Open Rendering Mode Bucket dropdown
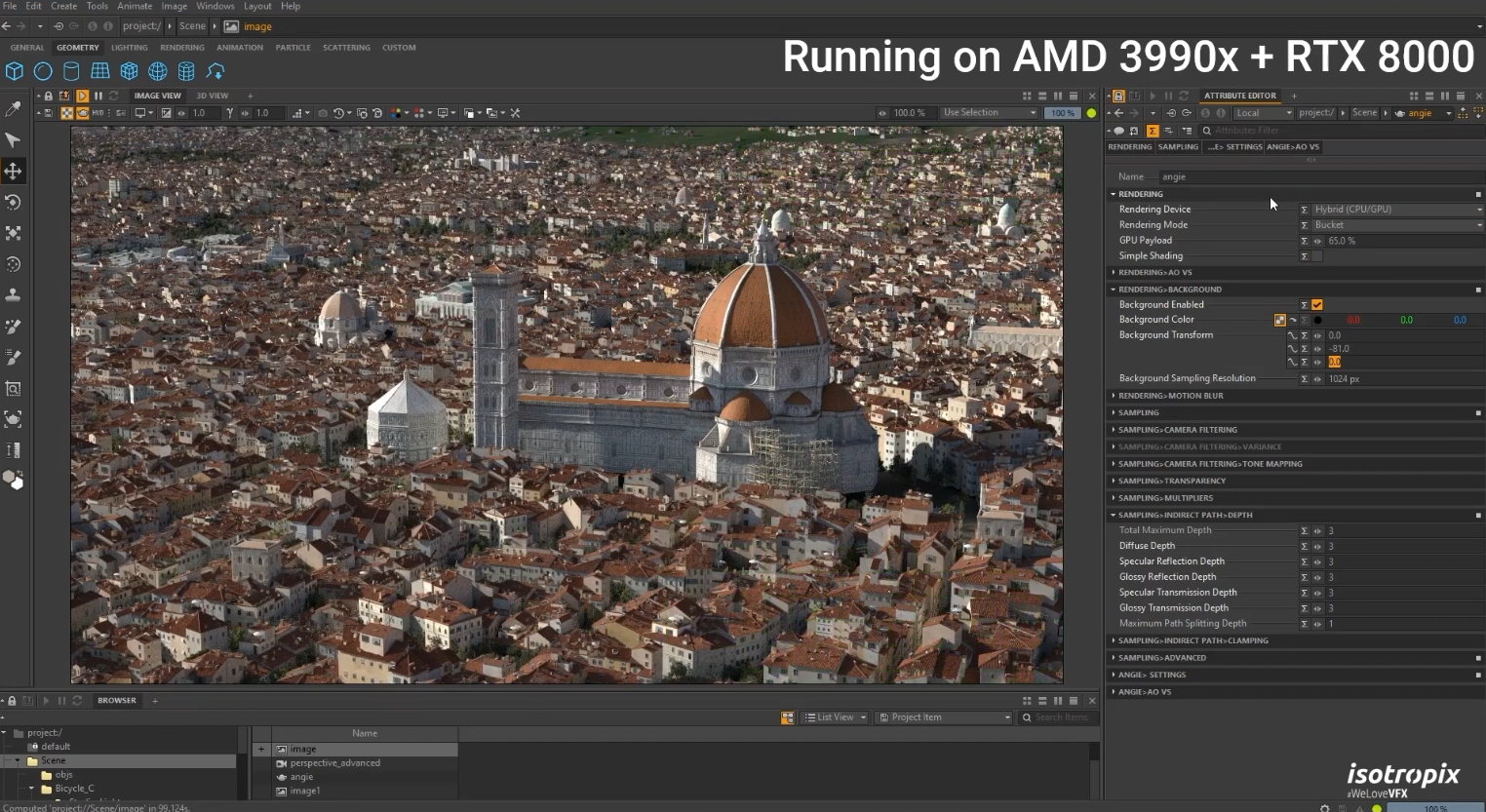The image size is (1486, 812). point(1397,225)
